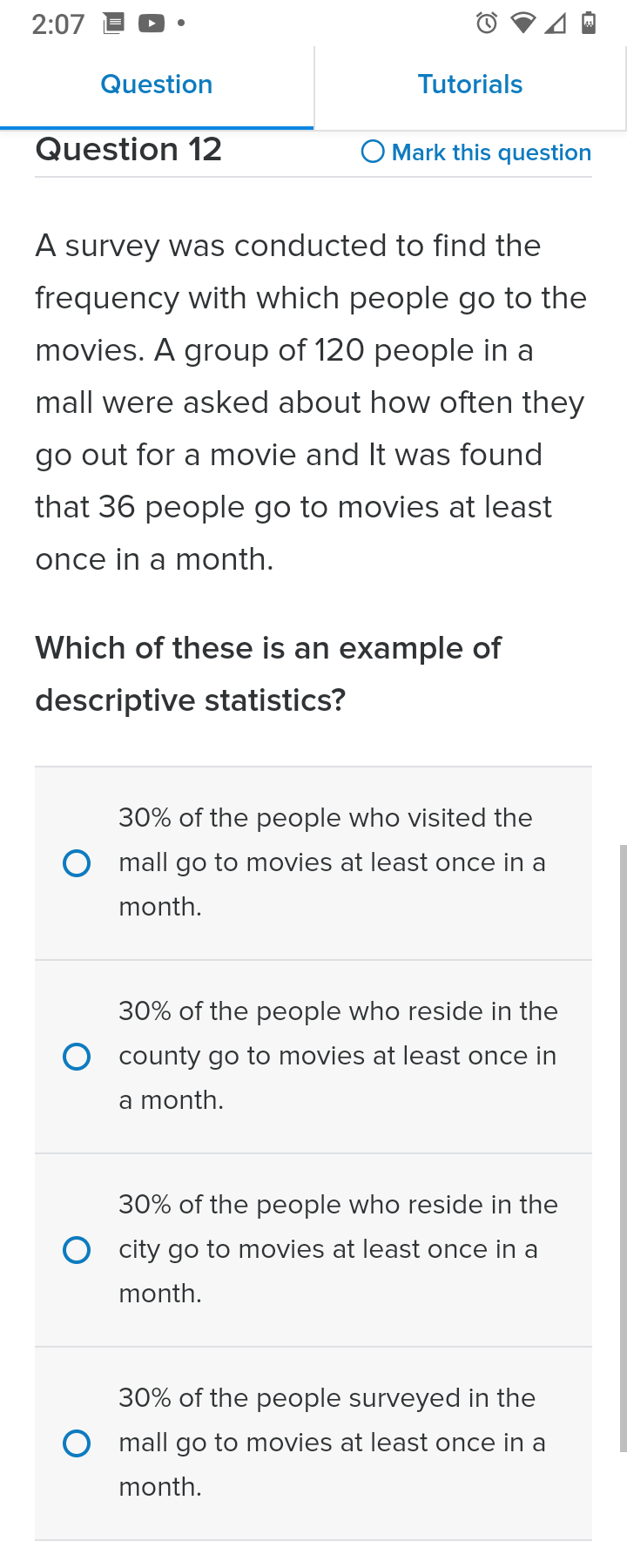This screenshot has height=1568, width=627.
Task: Choose answer text '30% of the people who visited the mall'
Action: [333, 862]
